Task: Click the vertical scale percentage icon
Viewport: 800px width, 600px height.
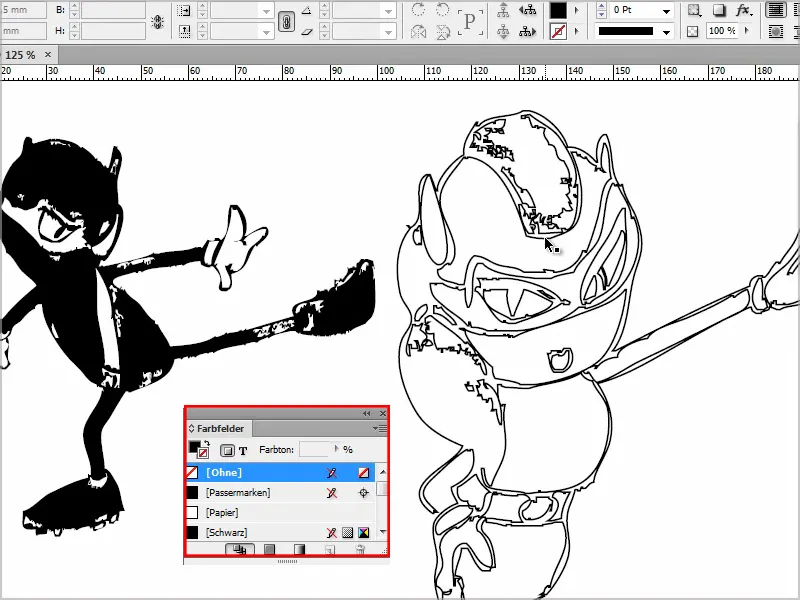Action: coord(184,32)
